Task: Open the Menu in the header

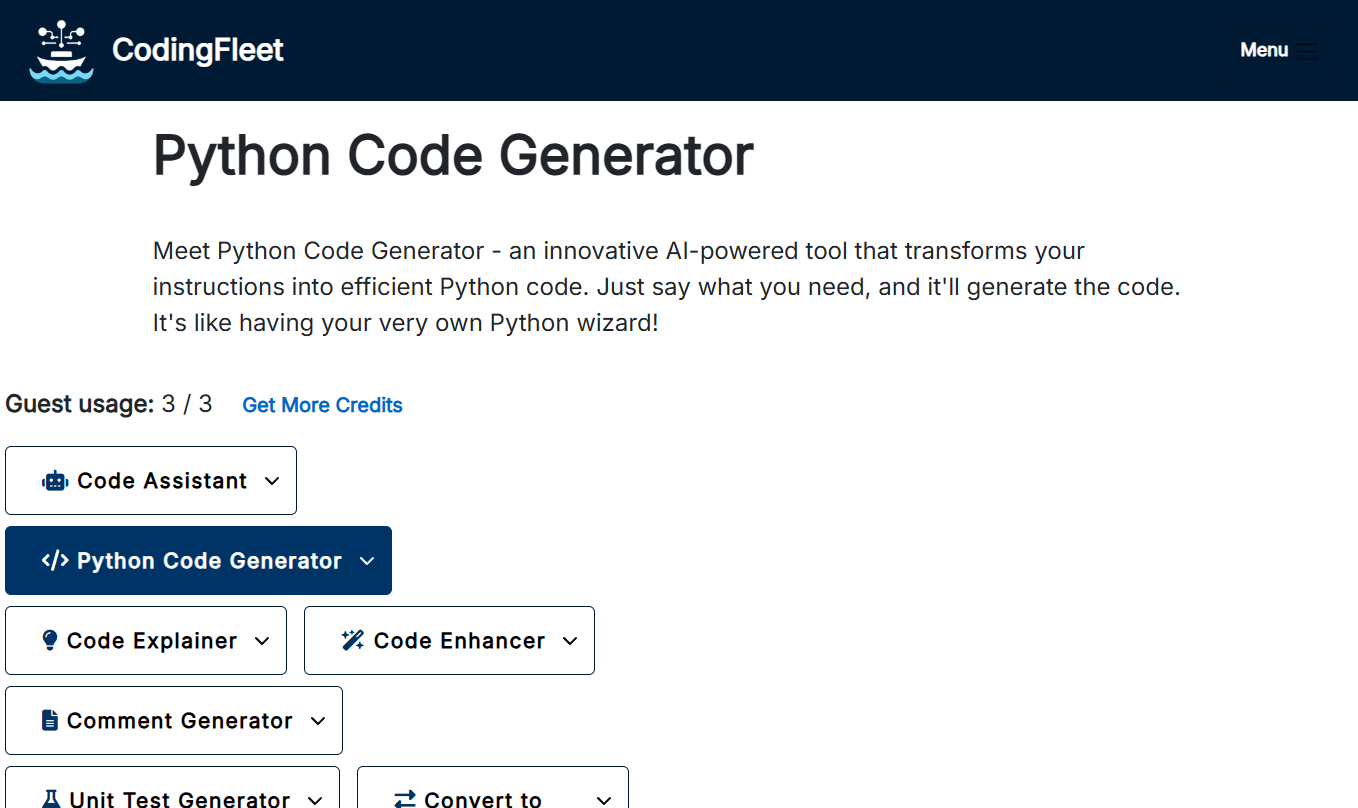Action: (1264, 50)
